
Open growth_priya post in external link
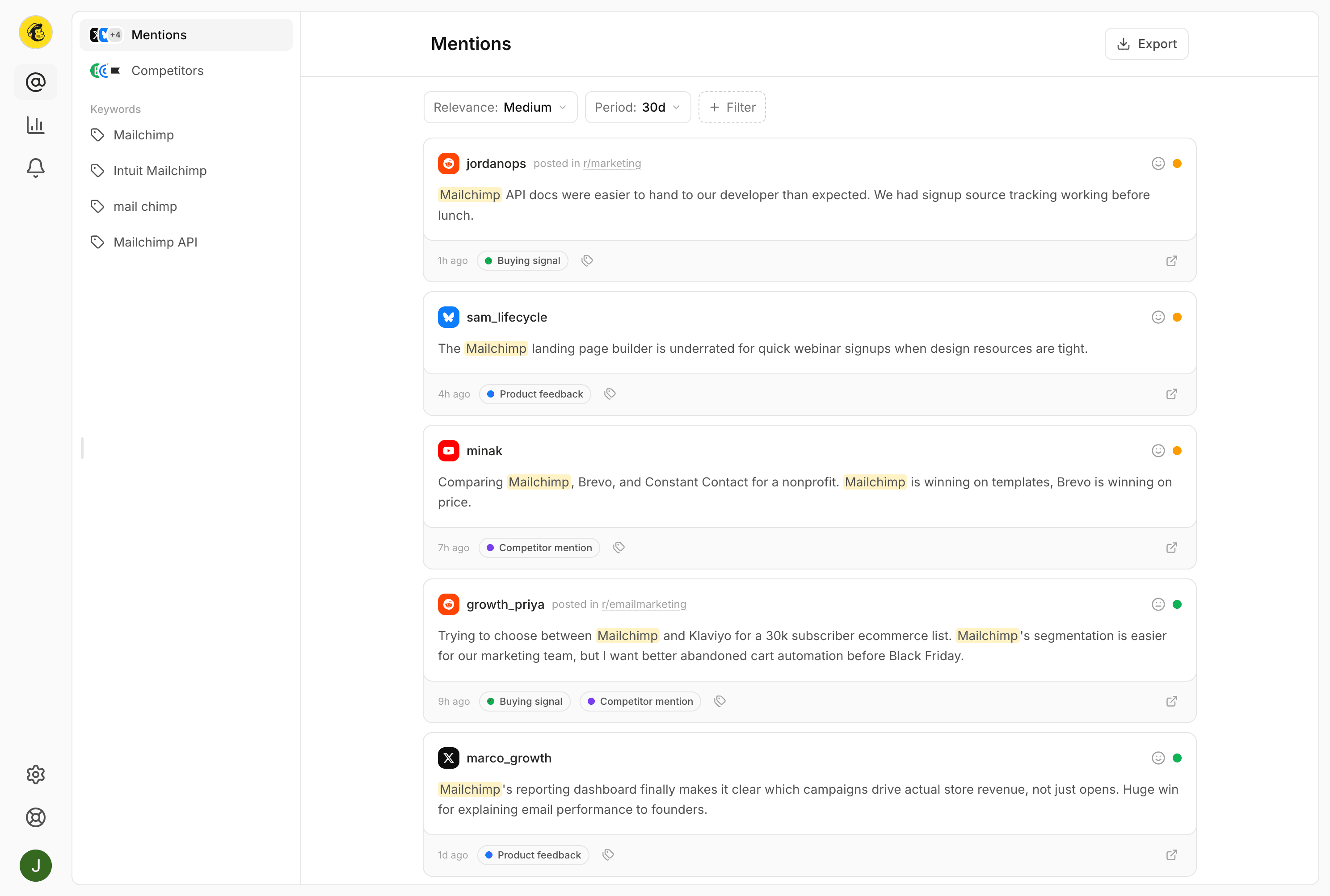(1172, 702)
